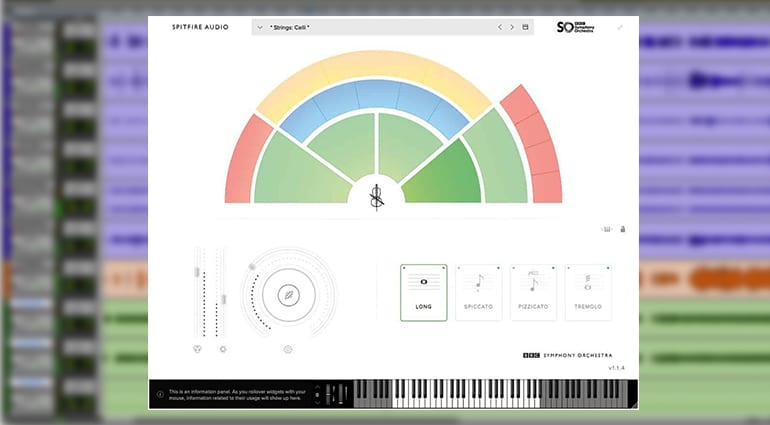Select the bottom red segment on the right
This screenshot has width=770, height=425.
(547, 187)
